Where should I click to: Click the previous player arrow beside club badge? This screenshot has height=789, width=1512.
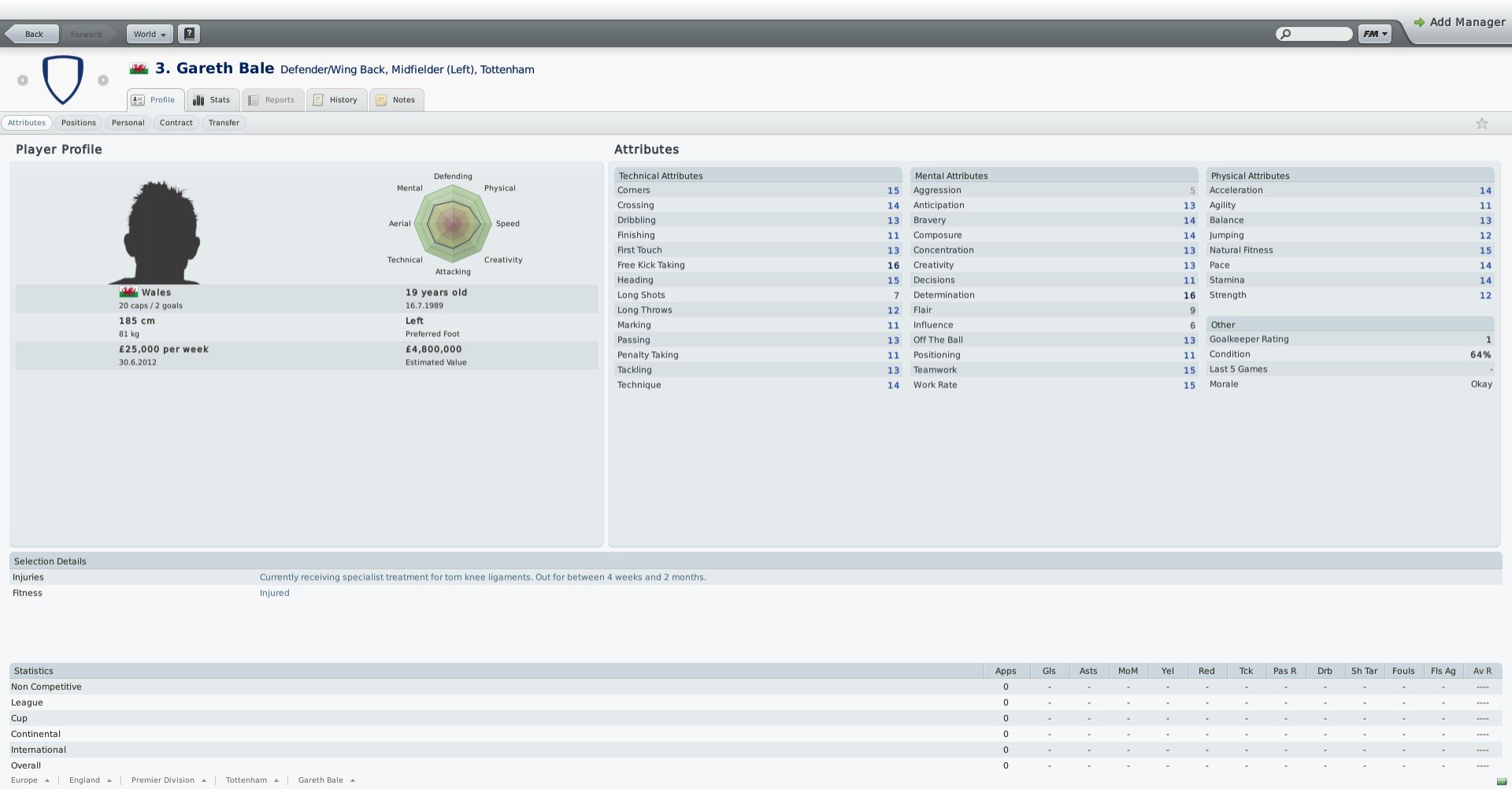pos(23,80)
